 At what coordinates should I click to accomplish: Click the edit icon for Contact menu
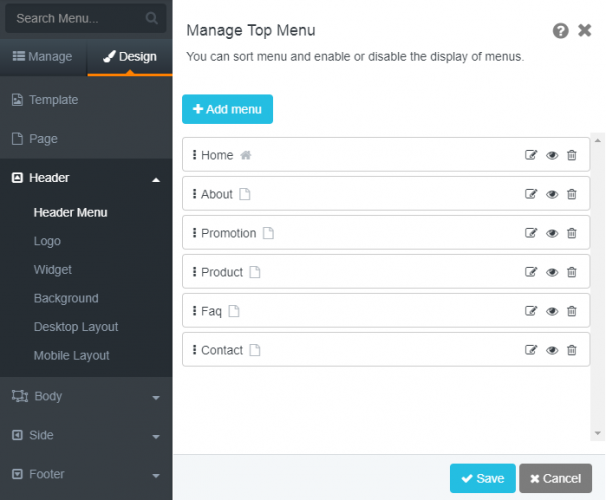click(x=531, y=350)
